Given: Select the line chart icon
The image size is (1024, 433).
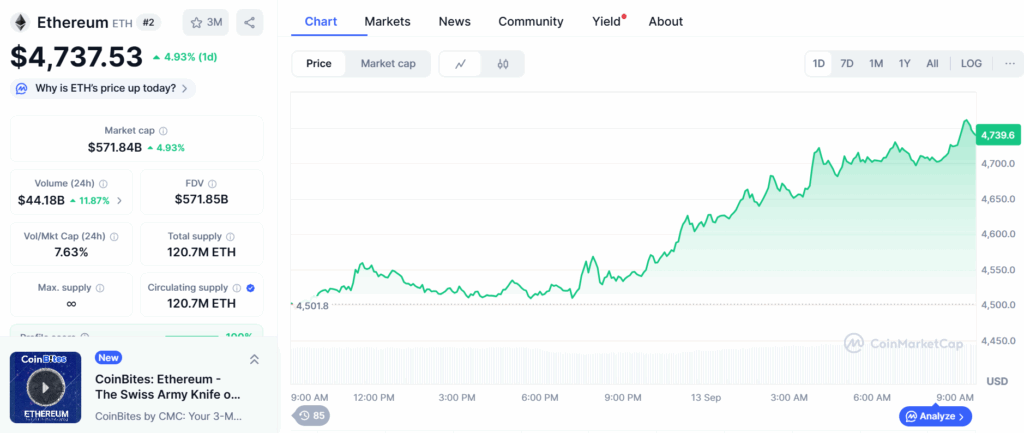Looking at the screenshot, I should point(460,63).
